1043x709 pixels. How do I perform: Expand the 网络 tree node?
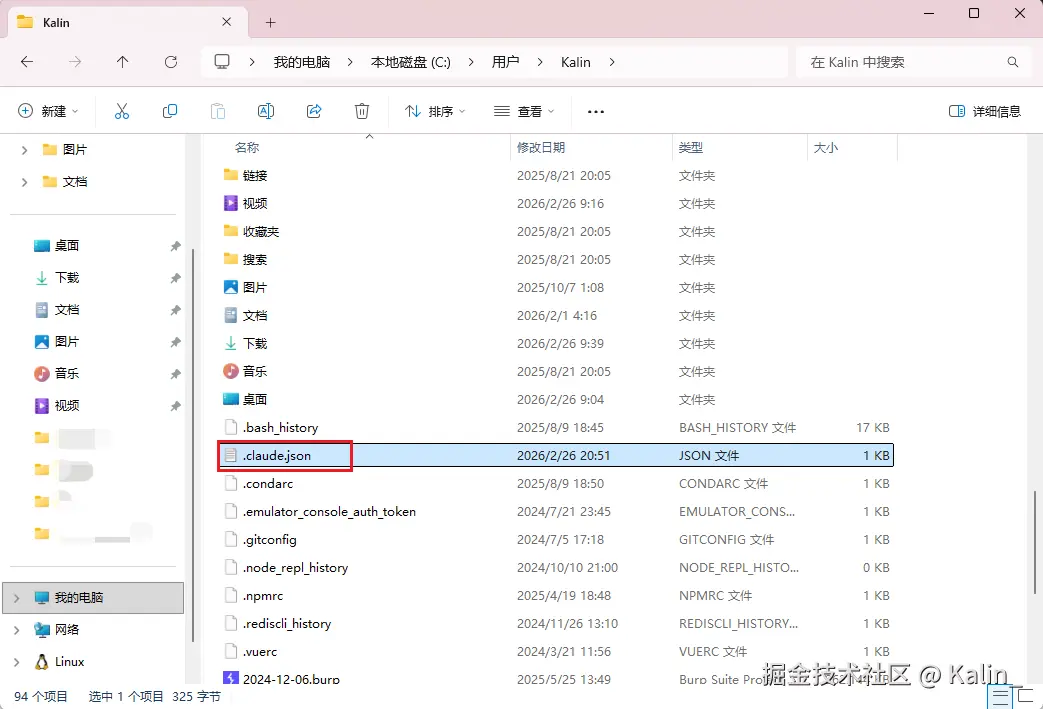(x=17, y=630)
